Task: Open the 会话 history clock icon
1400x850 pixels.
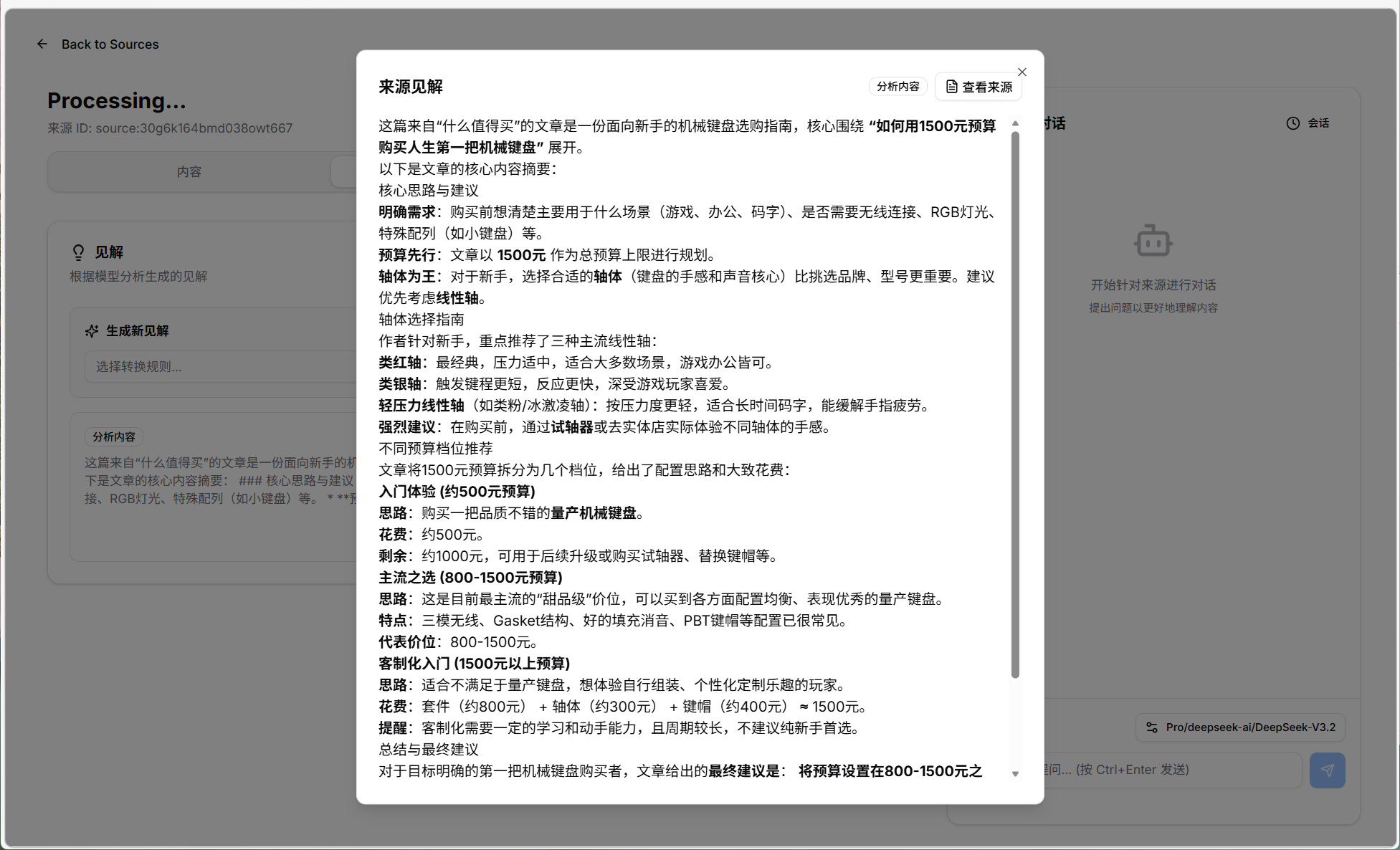Action: pyautogui.click(x=1292, y=123)
